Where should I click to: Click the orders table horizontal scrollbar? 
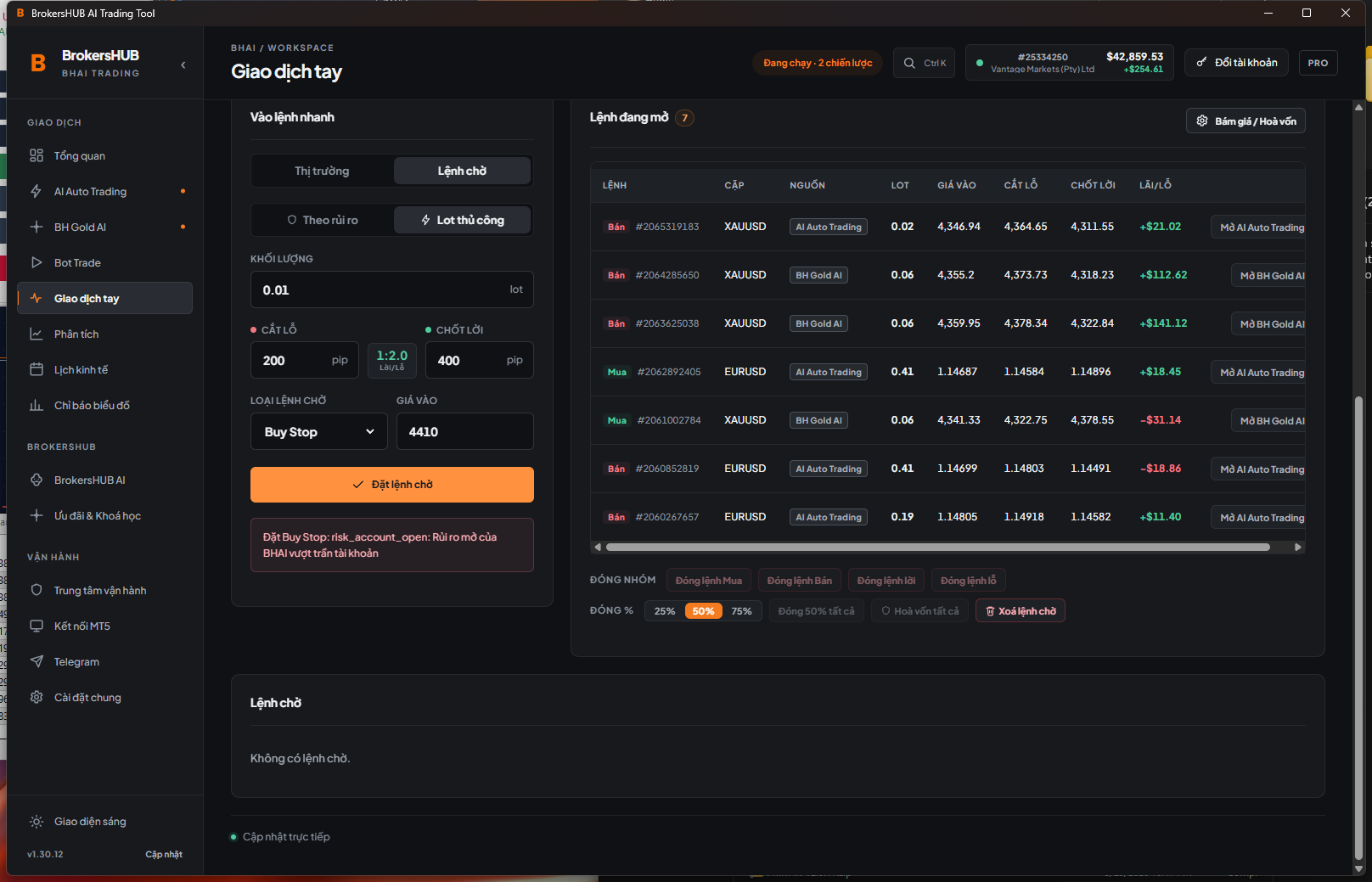(x=938, y=548)
